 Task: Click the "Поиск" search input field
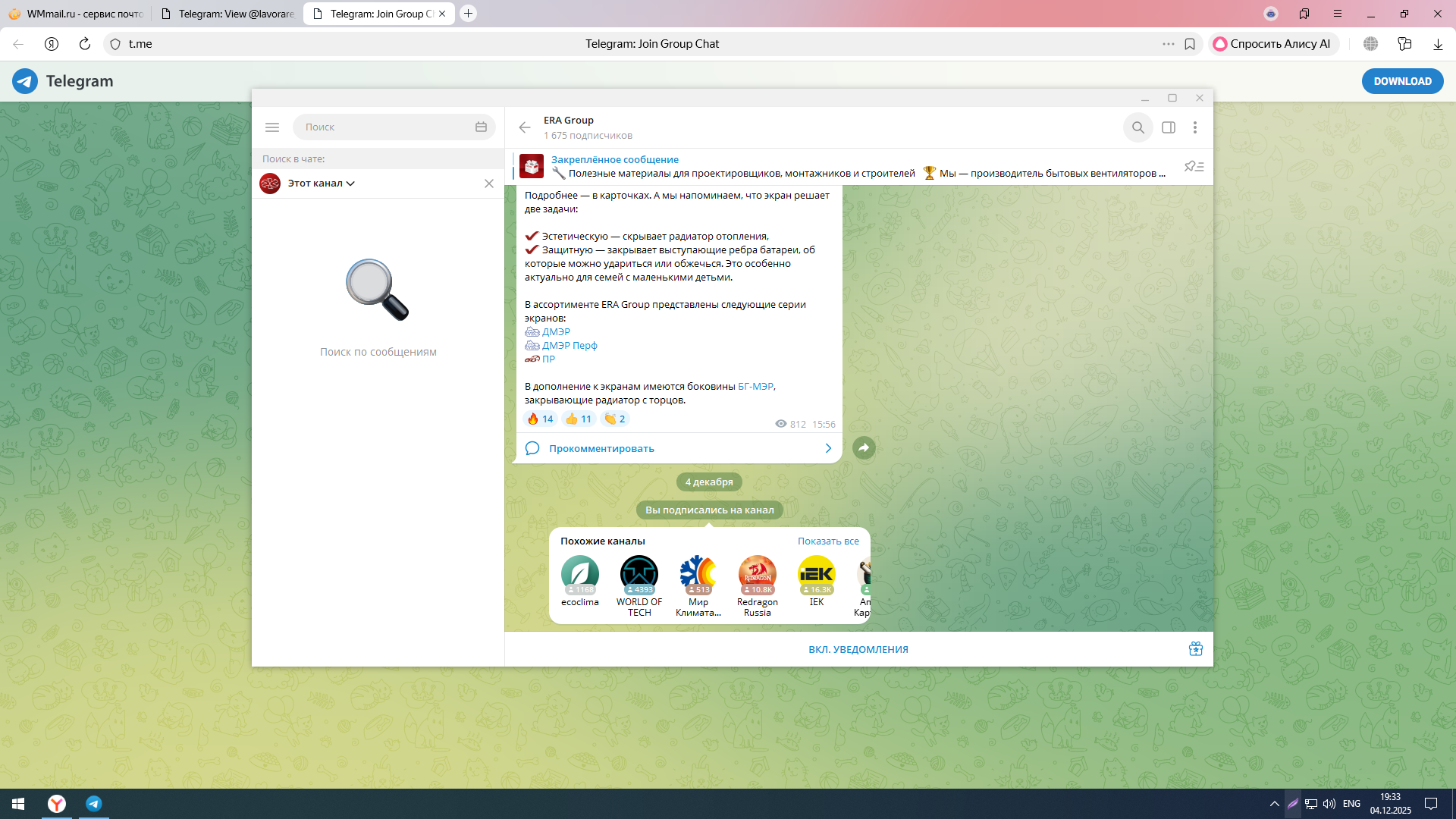coord(383,127)
